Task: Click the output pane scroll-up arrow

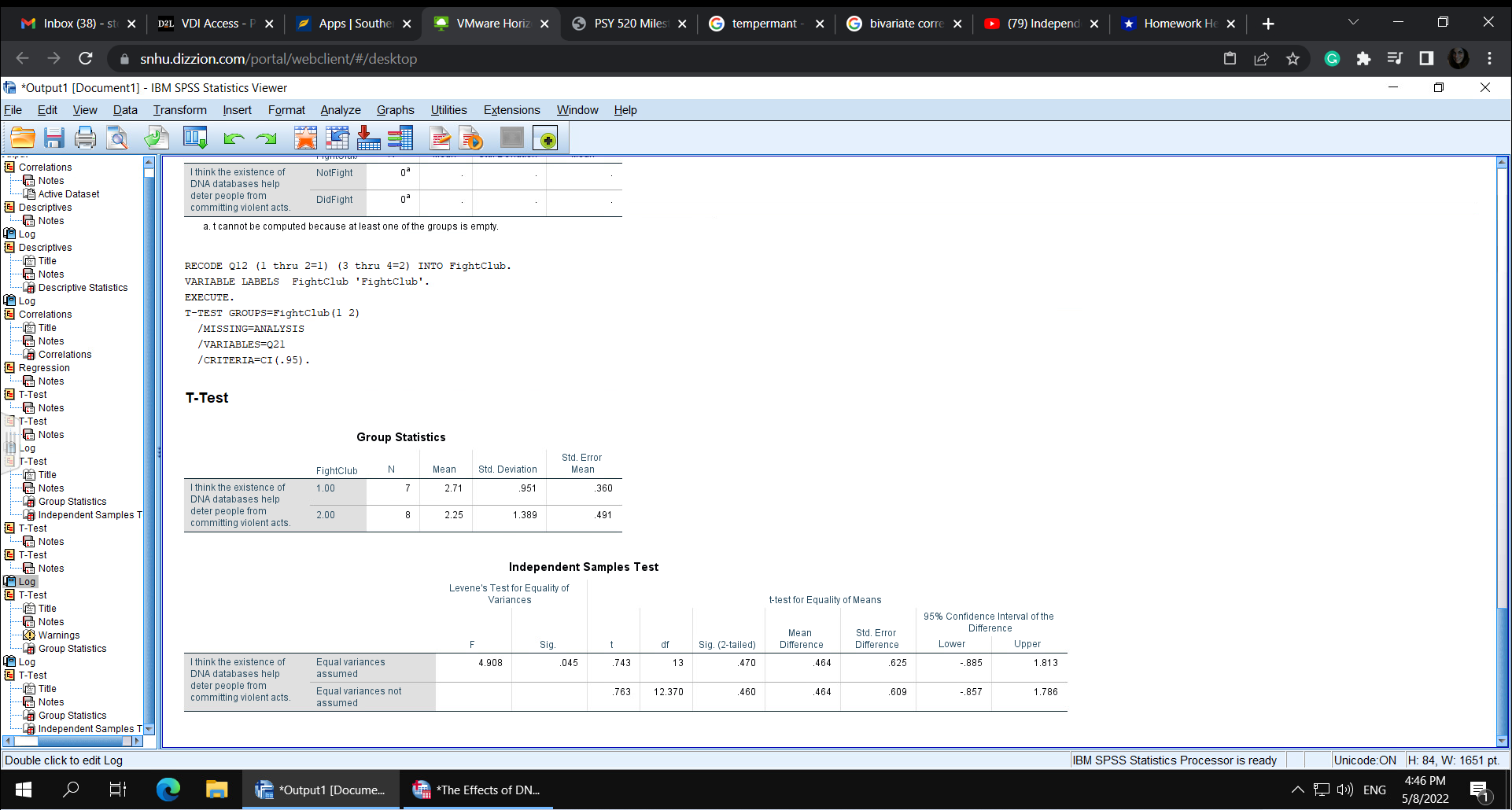Action: coord(1502,162)
